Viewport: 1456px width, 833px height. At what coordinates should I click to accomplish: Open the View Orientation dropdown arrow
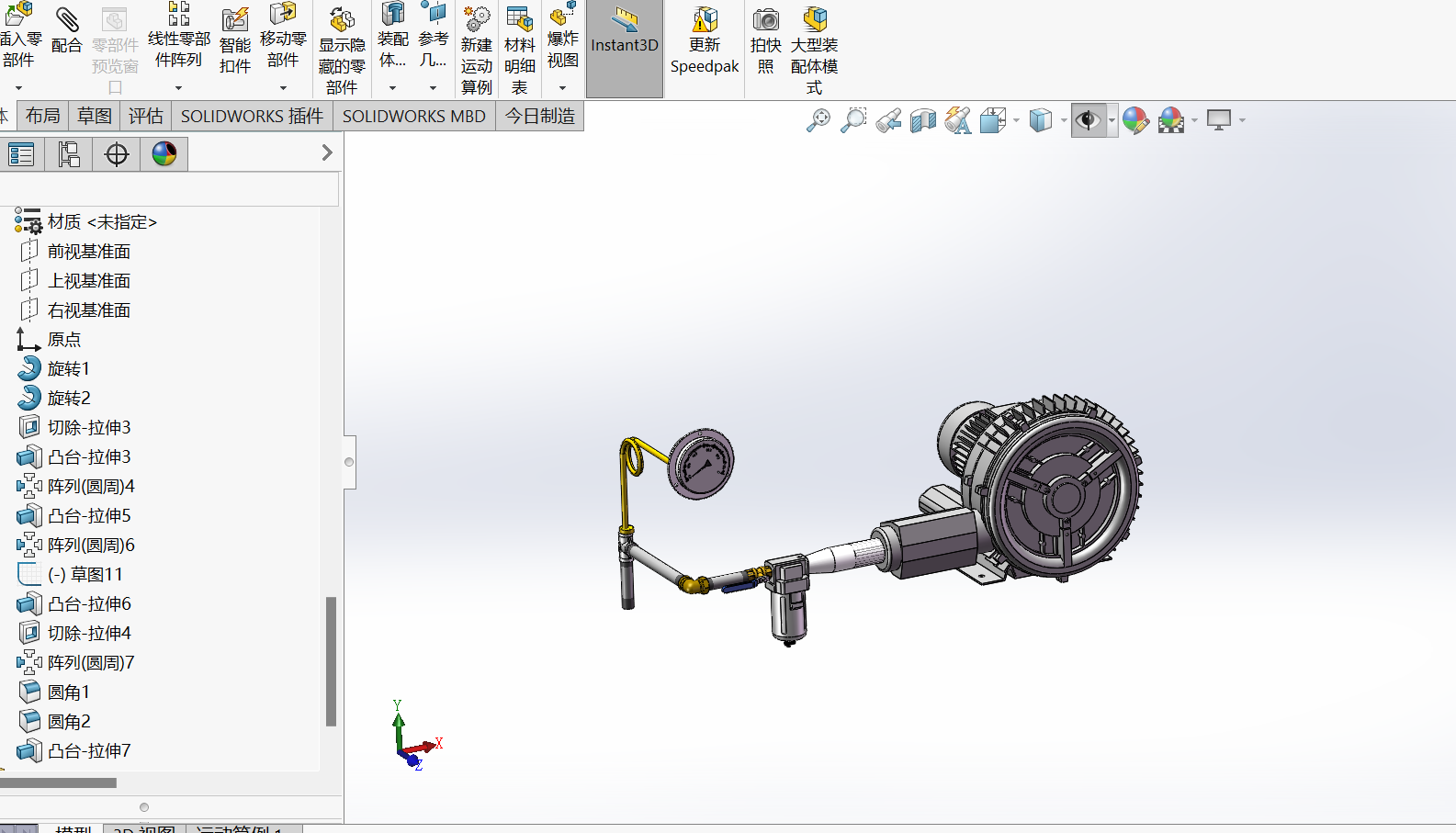pos(1016,120)
